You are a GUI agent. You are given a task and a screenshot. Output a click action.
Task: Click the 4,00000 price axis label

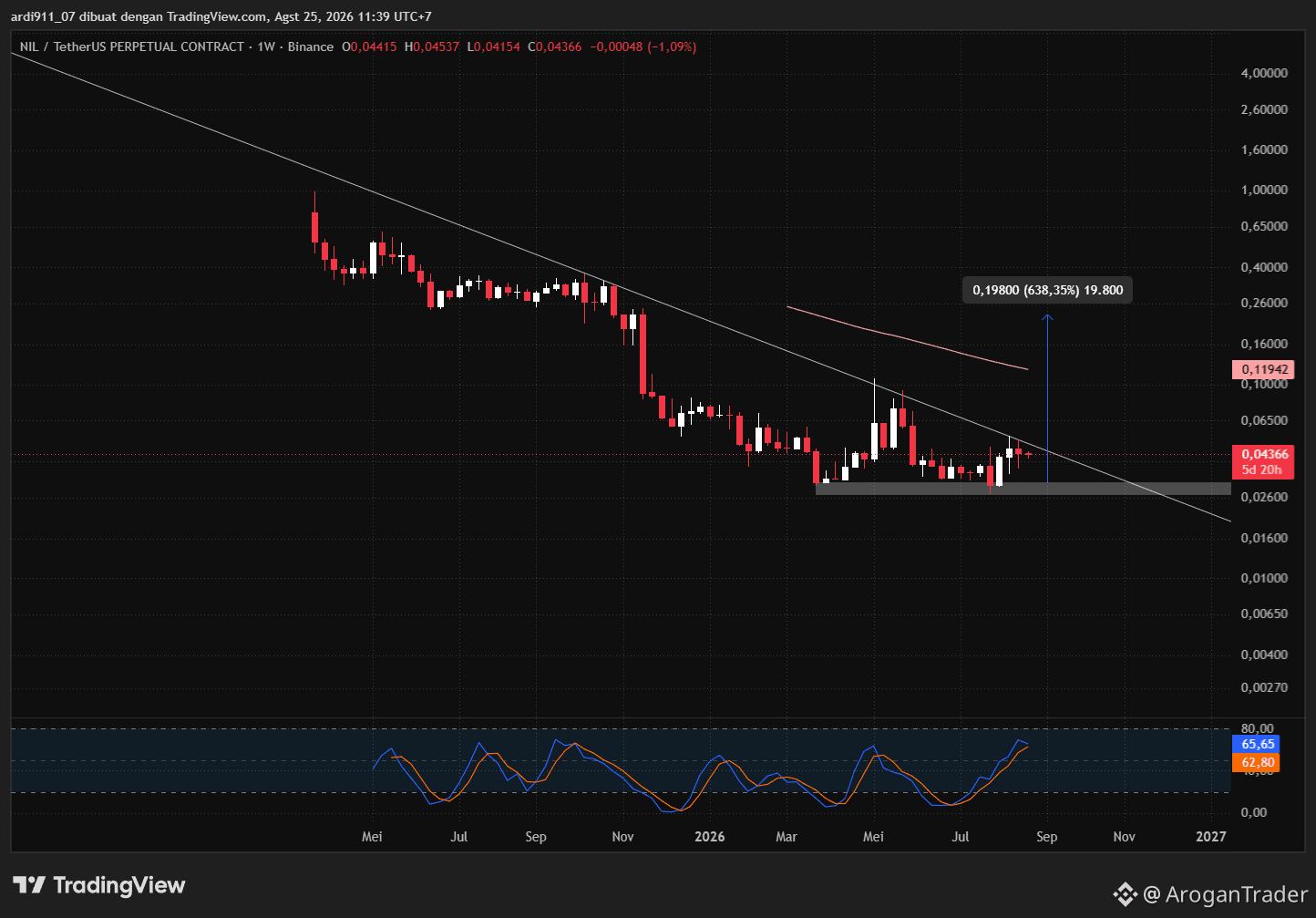[x=1264, y=73]
